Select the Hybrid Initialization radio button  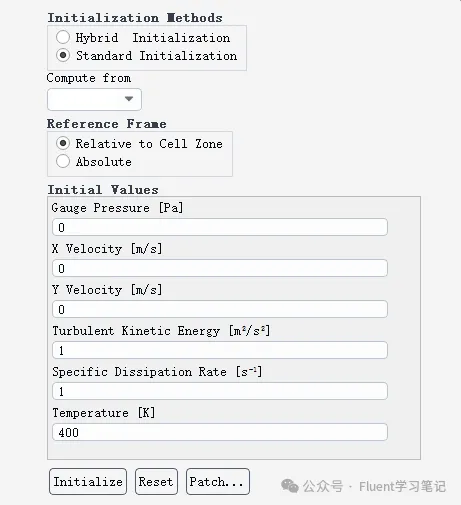(x=63, y=37)
